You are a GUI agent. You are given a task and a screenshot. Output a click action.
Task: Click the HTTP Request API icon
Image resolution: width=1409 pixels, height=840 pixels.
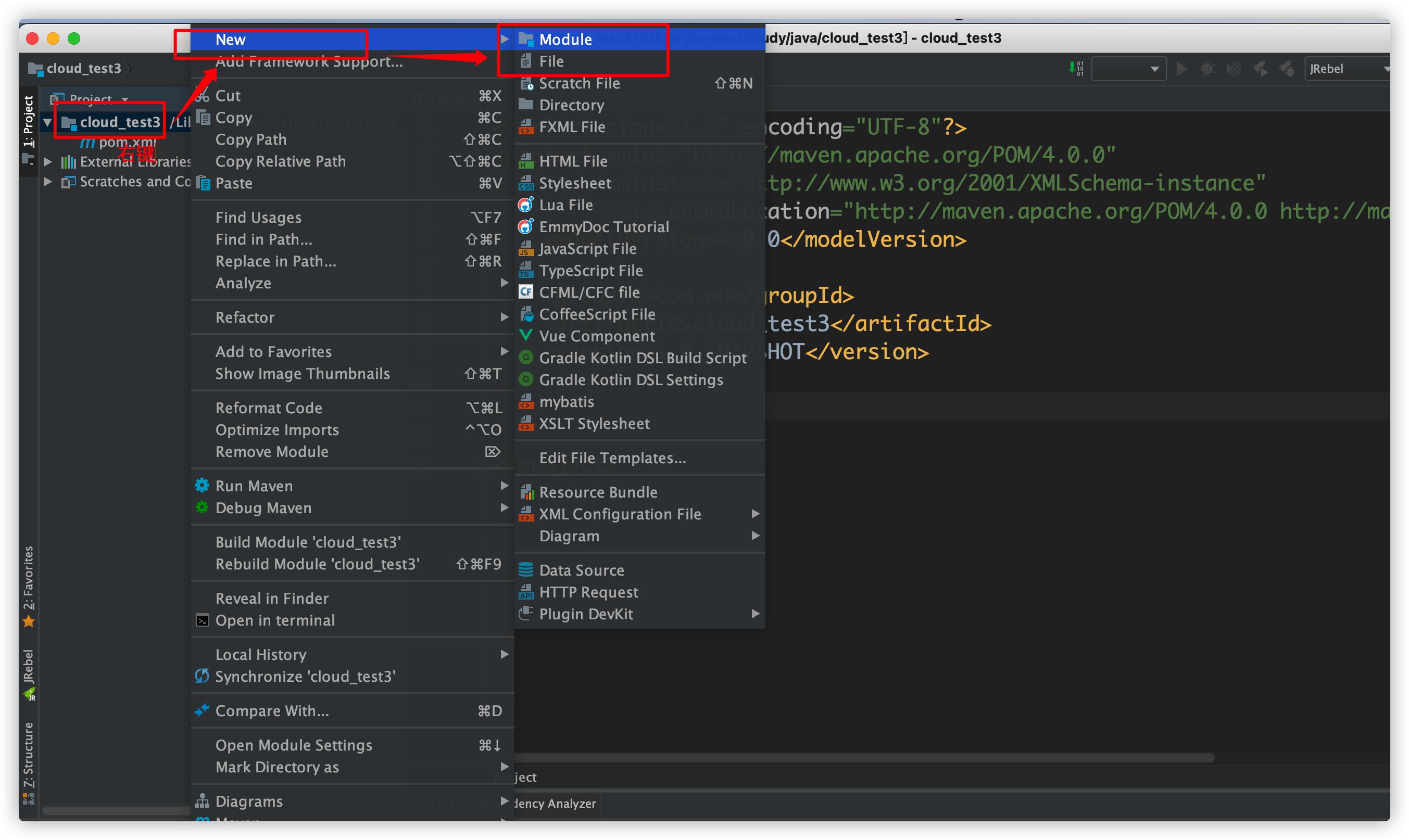(x=526, y=592)
